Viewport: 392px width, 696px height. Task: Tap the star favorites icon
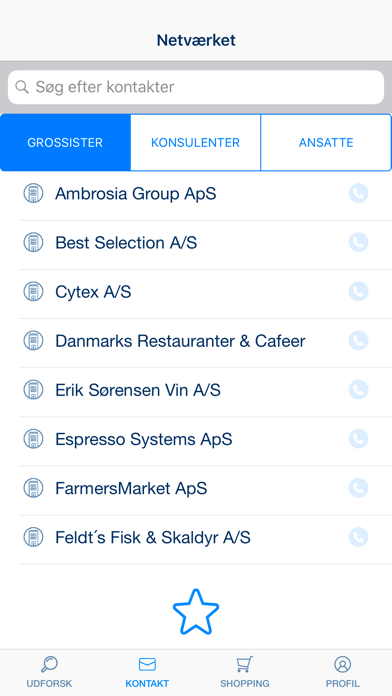pyautogui.click(x=196, y=612)
